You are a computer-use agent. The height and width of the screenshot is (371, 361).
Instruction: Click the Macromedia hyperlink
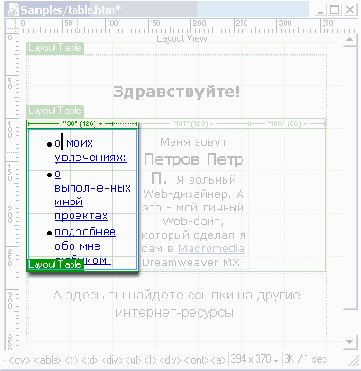click(x=211, y=249)
